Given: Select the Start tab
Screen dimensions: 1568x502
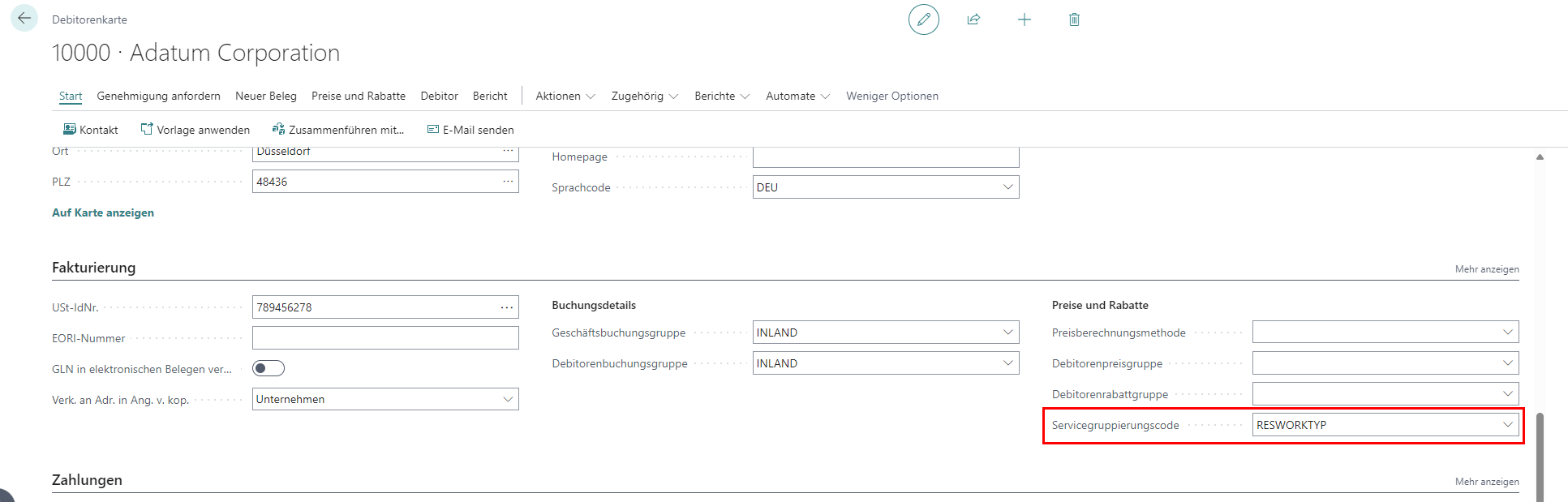Looking at the screenshot, I should tap(71, 96).
